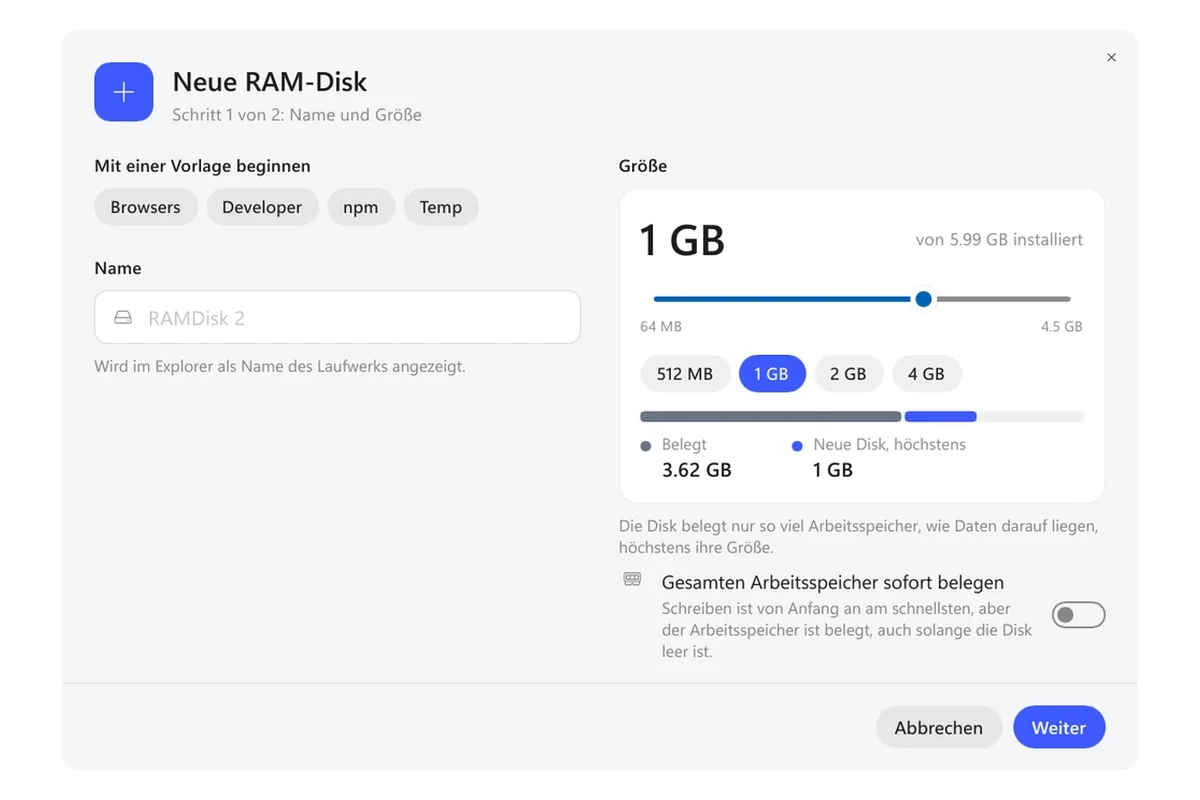Screen dimensions: 1200x800
Task: Click the 3.62 GB Belegt value
Action: pyautogui.click(x=697, y=470)
